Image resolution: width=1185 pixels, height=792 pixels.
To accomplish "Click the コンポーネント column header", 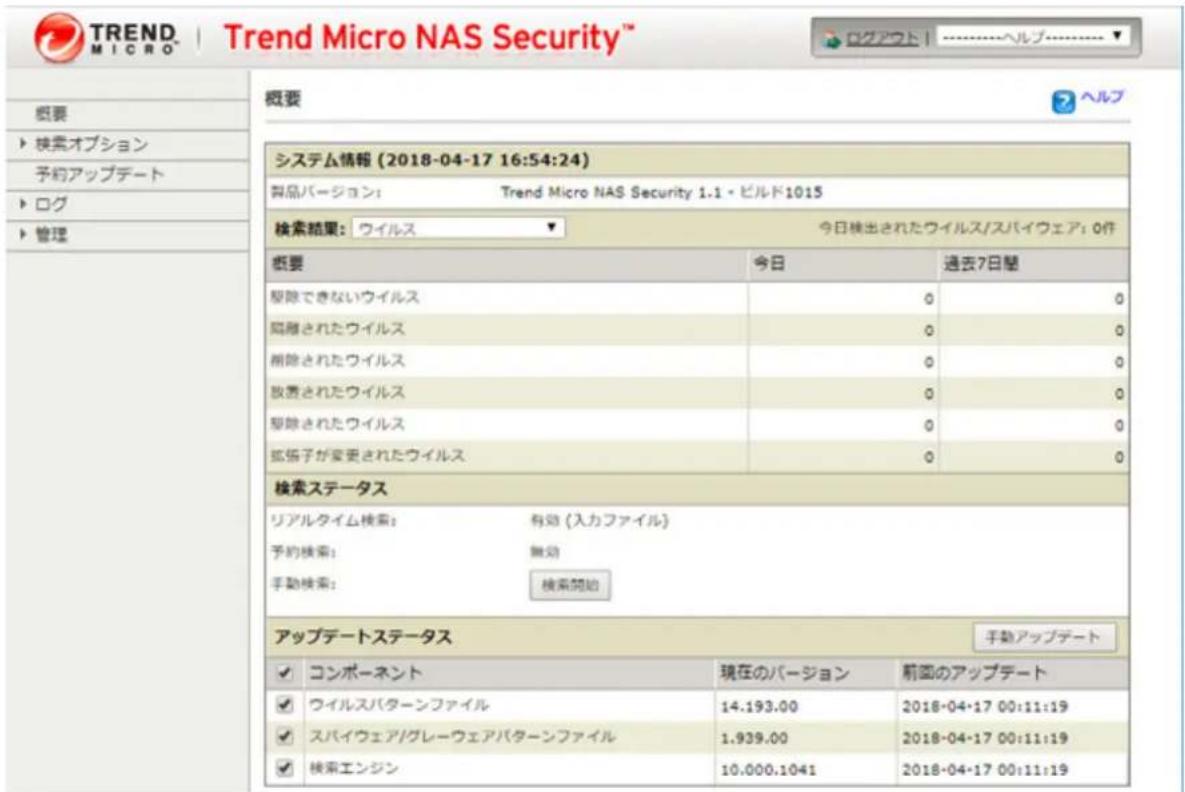I will tap(365, 673).
